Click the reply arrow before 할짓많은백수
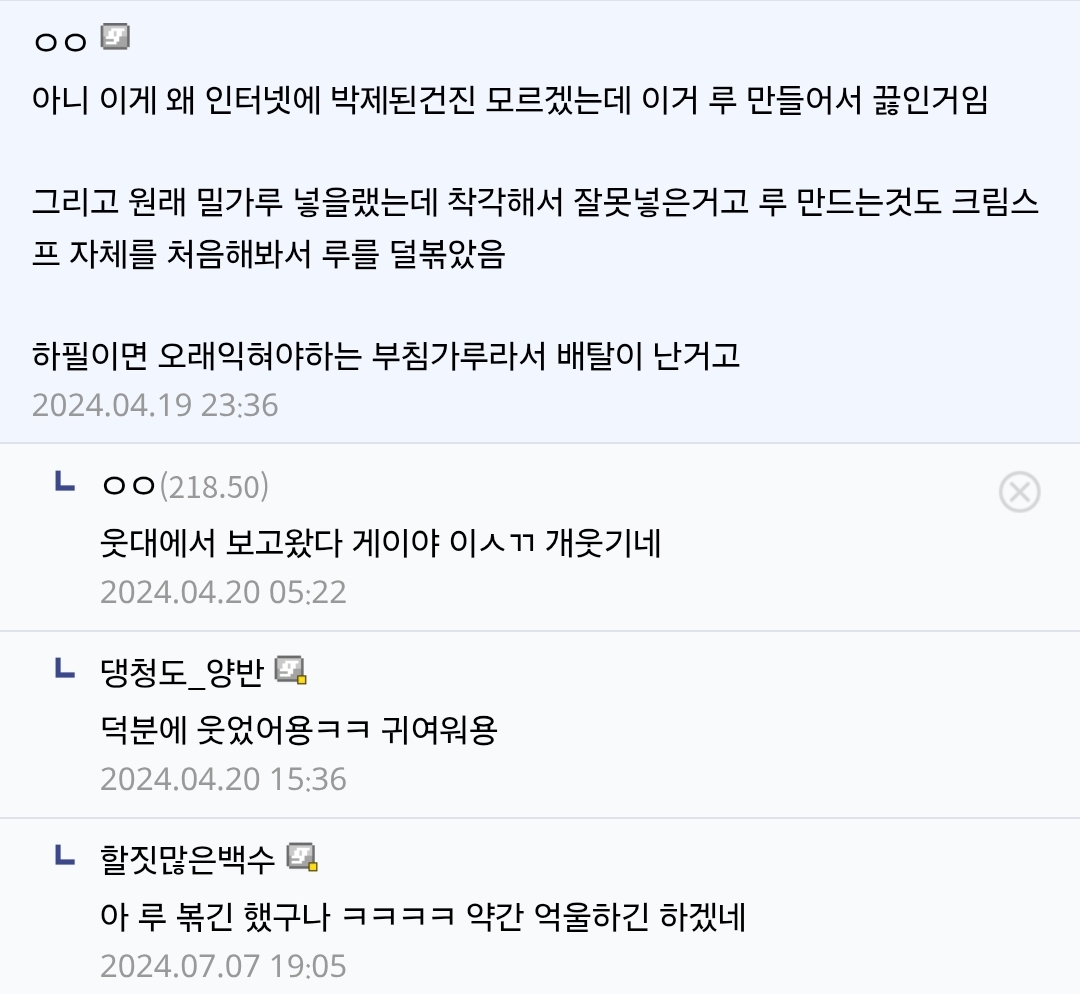Image resolution: width=1080 pixels, height=994 pixels. 64,855
